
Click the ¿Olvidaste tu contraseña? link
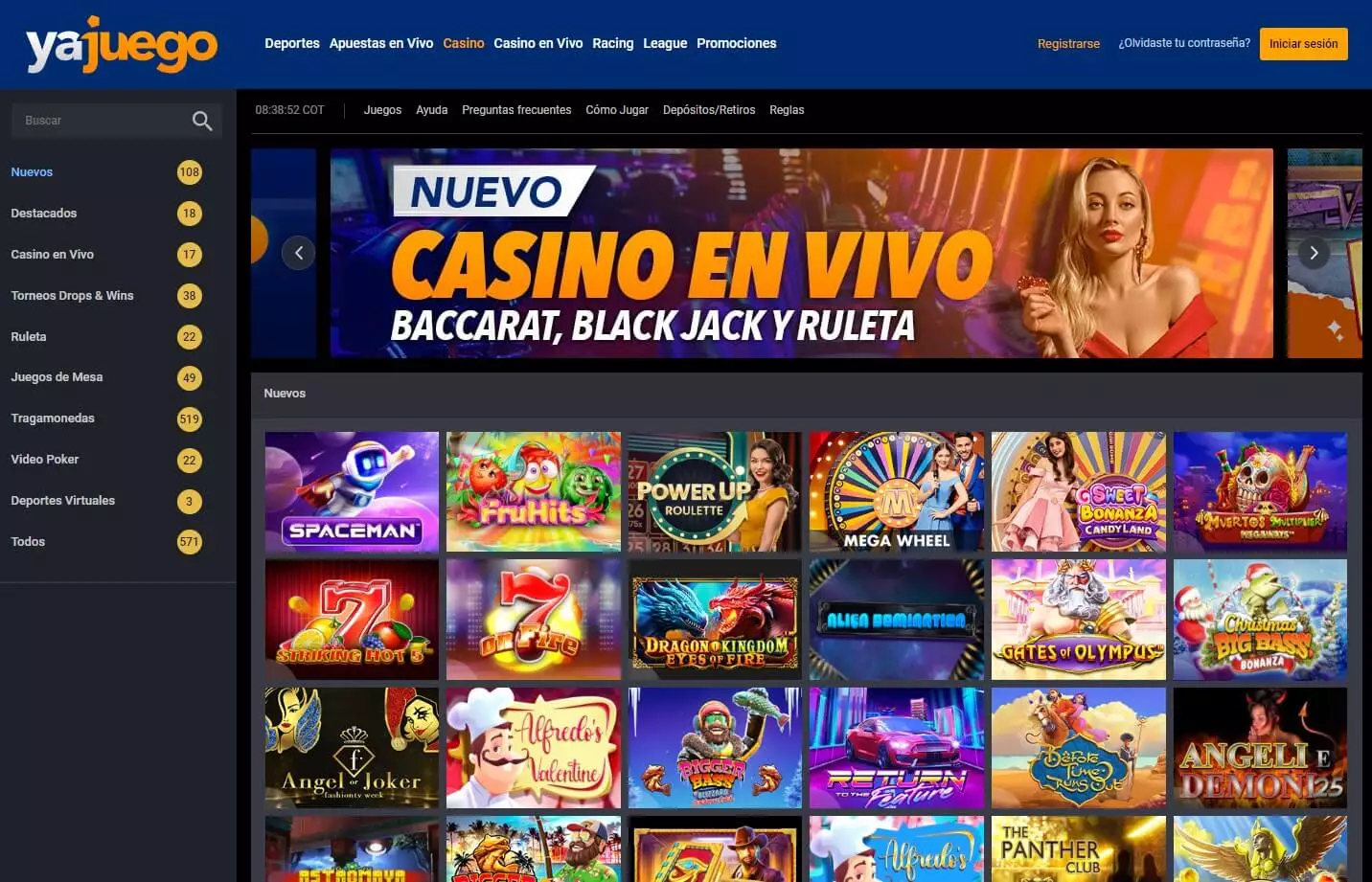click(x=1184, y=43)
